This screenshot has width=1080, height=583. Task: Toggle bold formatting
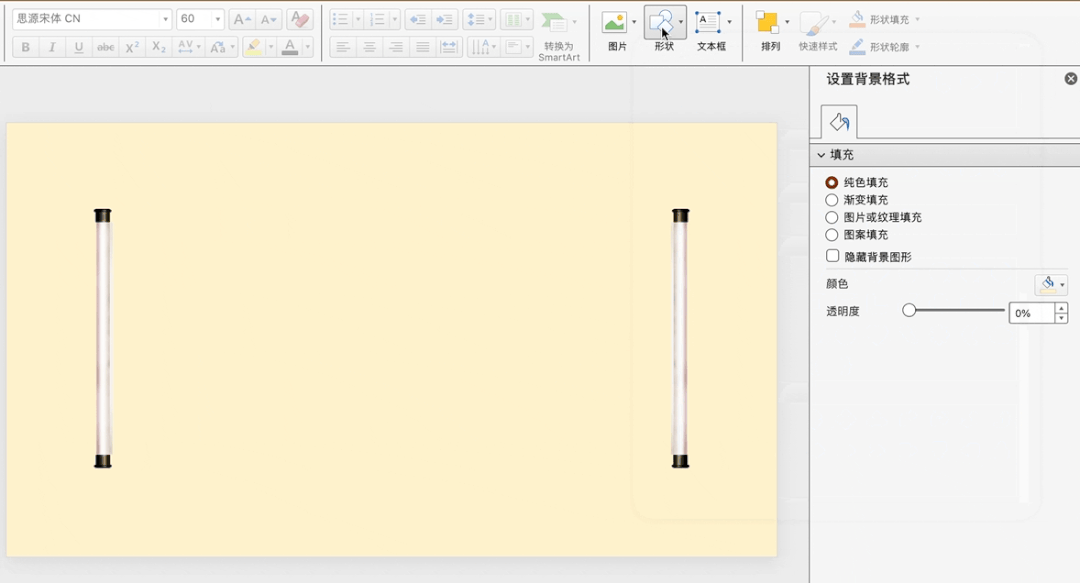pos(25,47)
